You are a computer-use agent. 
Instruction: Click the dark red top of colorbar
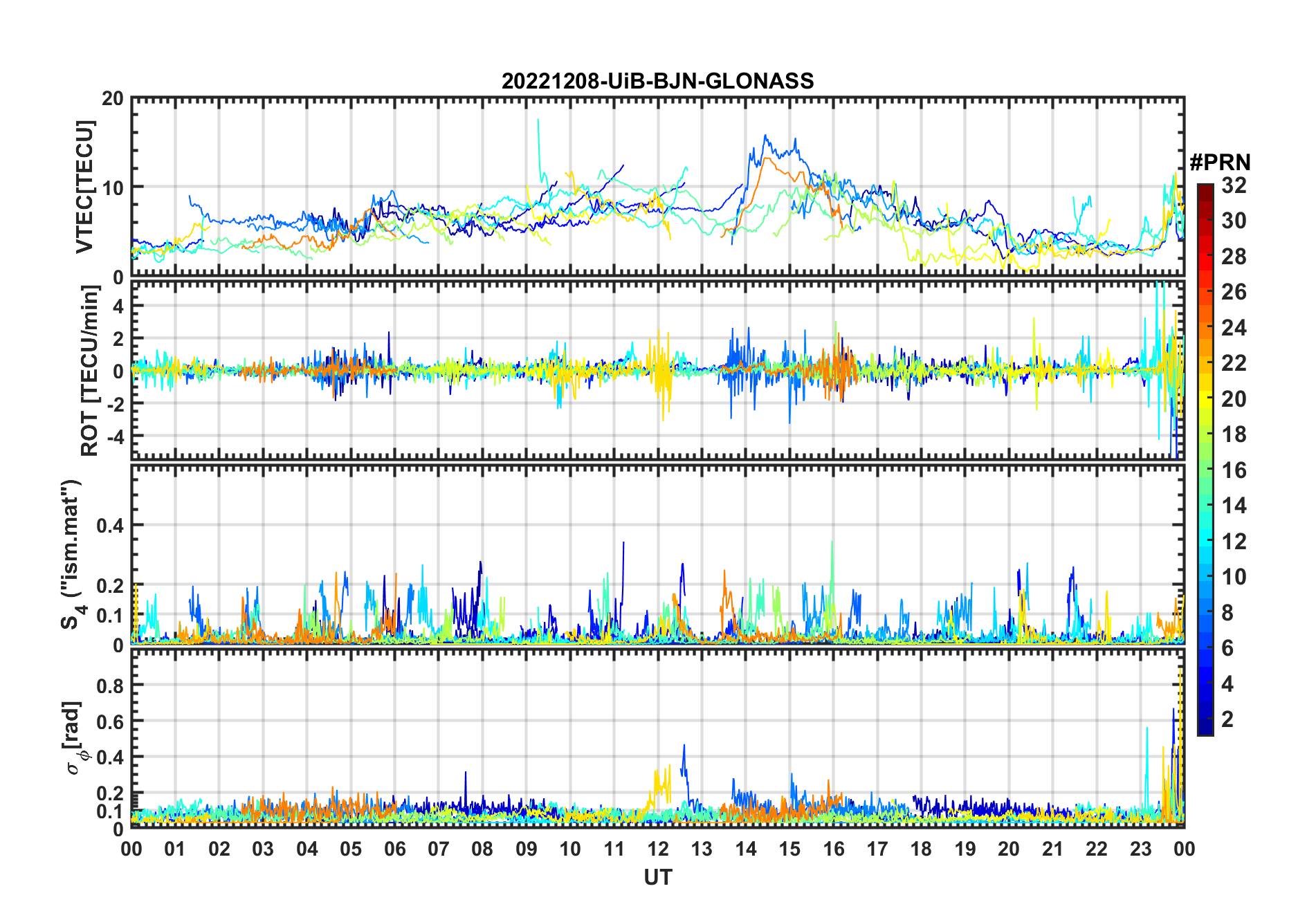1205,190
